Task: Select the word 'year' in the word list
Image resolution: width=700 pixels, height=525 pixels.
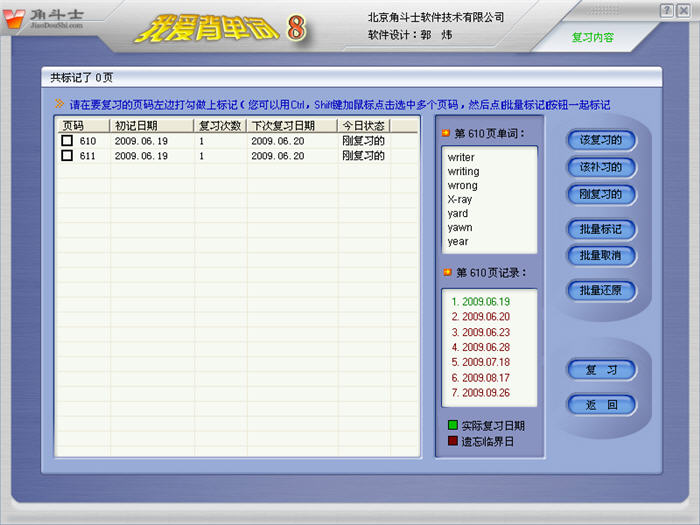Action: [x=458, y=242]
